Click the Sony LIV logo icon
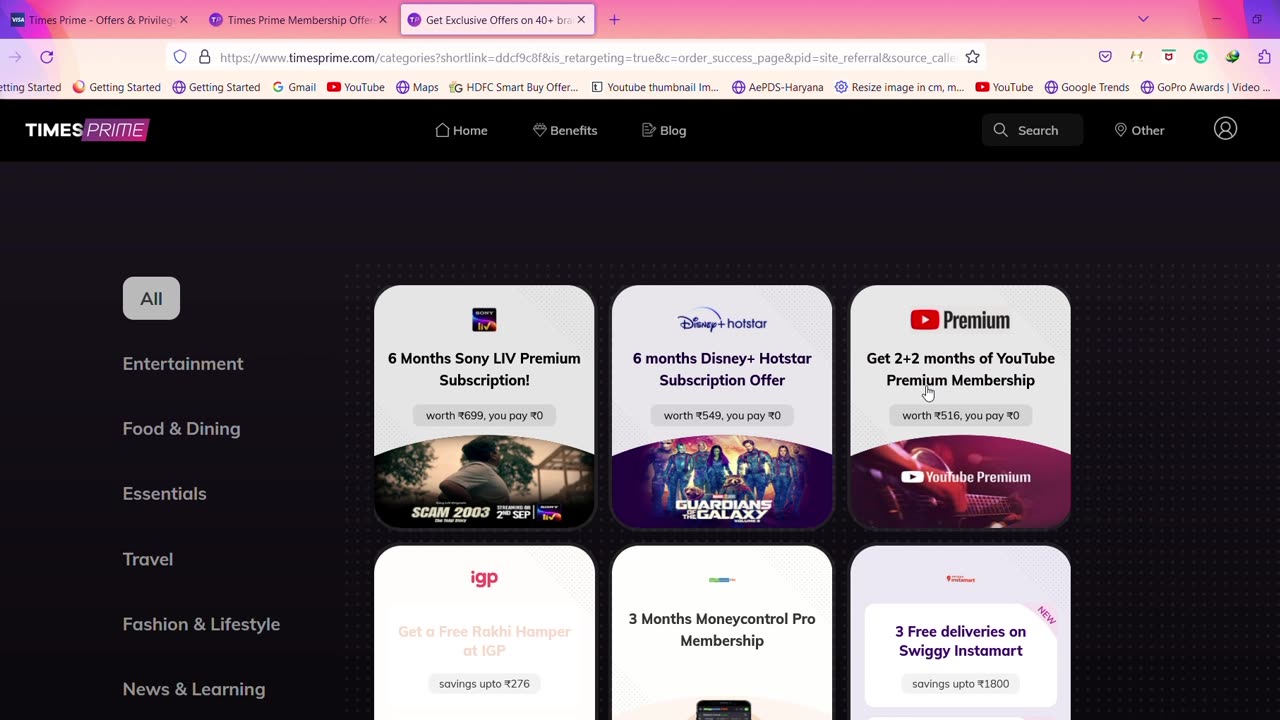Image resolution: width=1280 pixels, height=720 pixels. point(484,320)
